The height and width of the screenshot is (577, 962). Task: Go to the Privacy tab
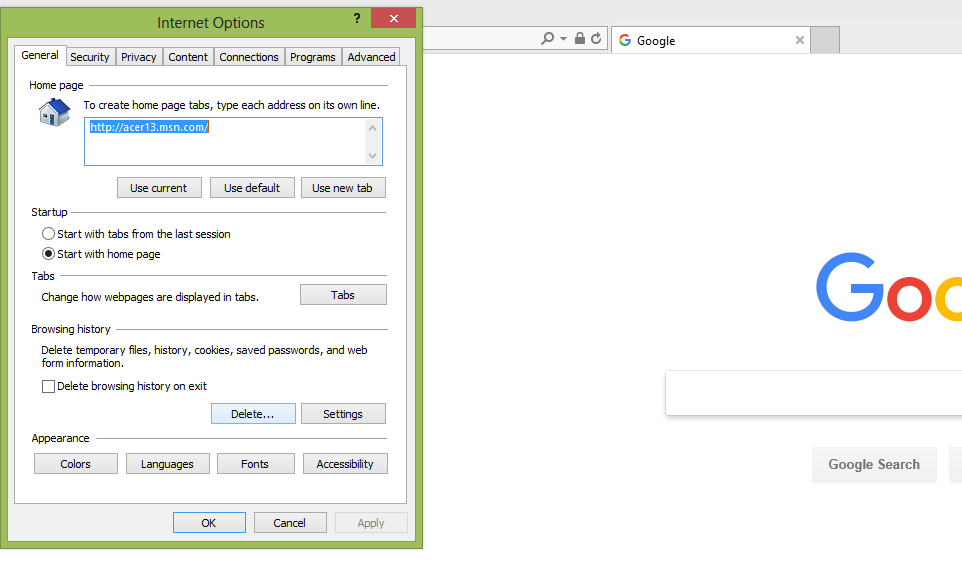(138, 57)
